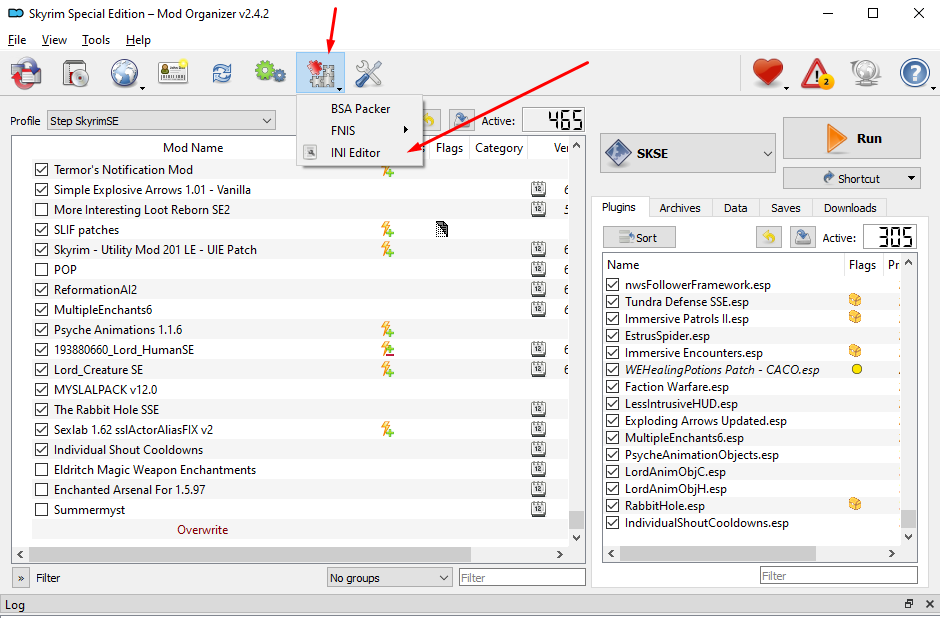Open the Profiles ID card icon

point(173,73)
